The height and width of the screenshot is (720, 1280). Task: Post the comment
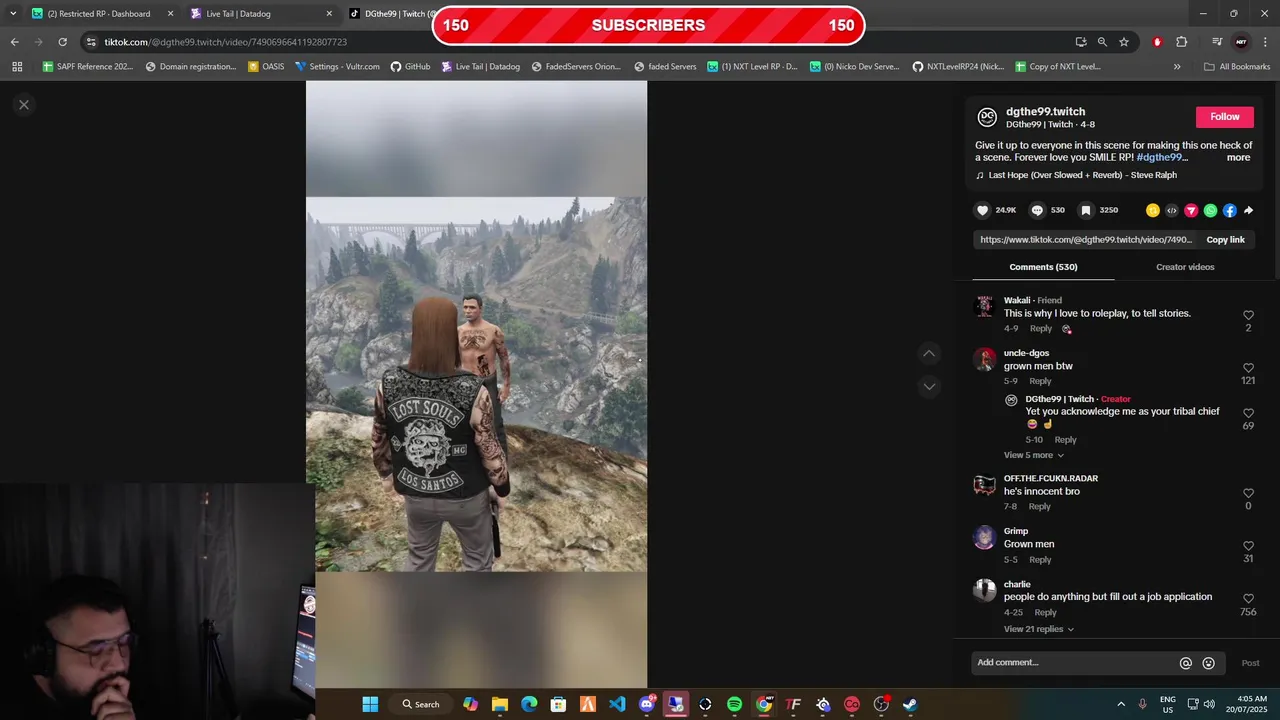click(1250, 663)
